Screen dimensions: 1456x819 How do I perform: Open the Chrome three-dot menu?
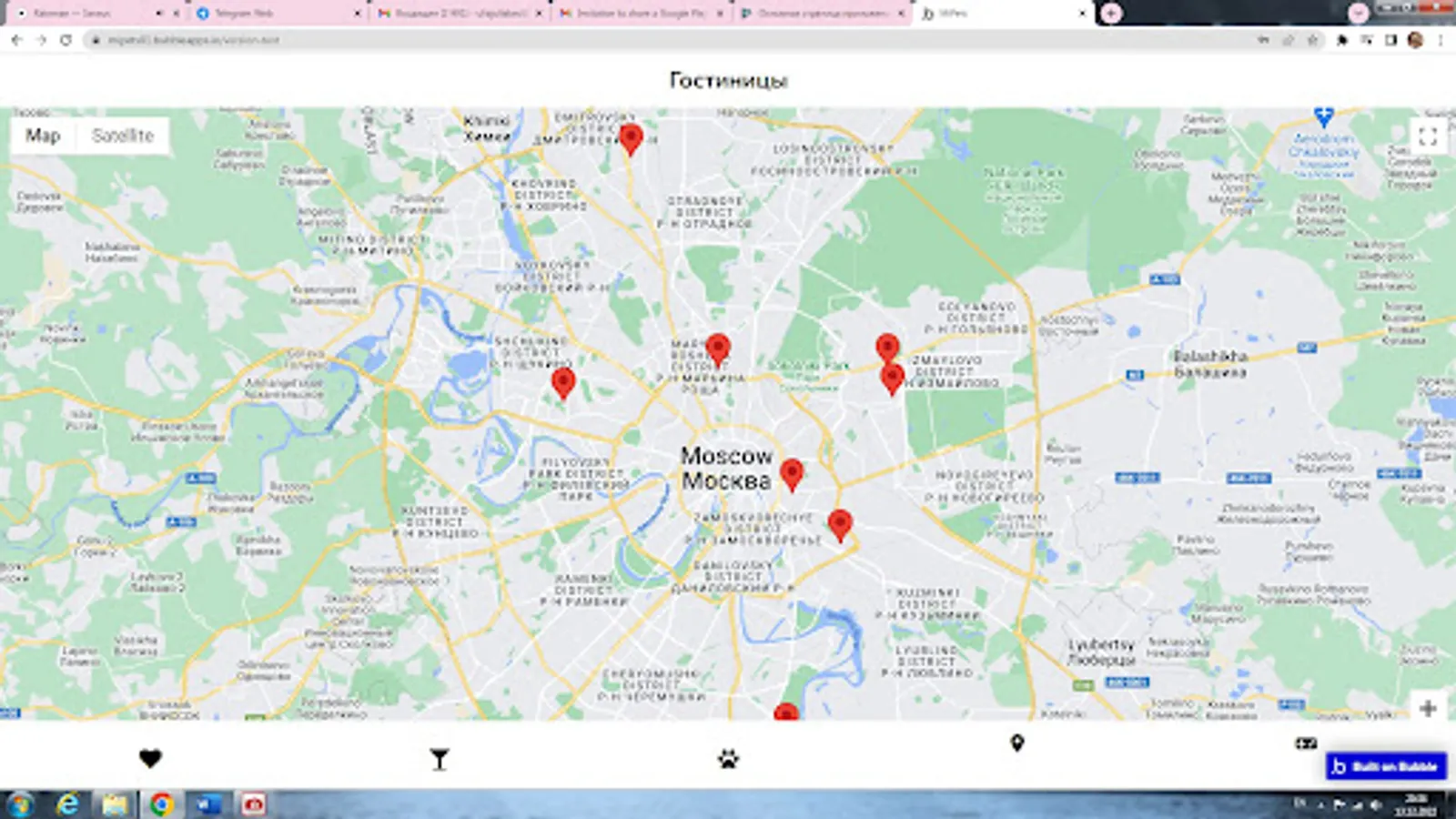[1441, 40]
